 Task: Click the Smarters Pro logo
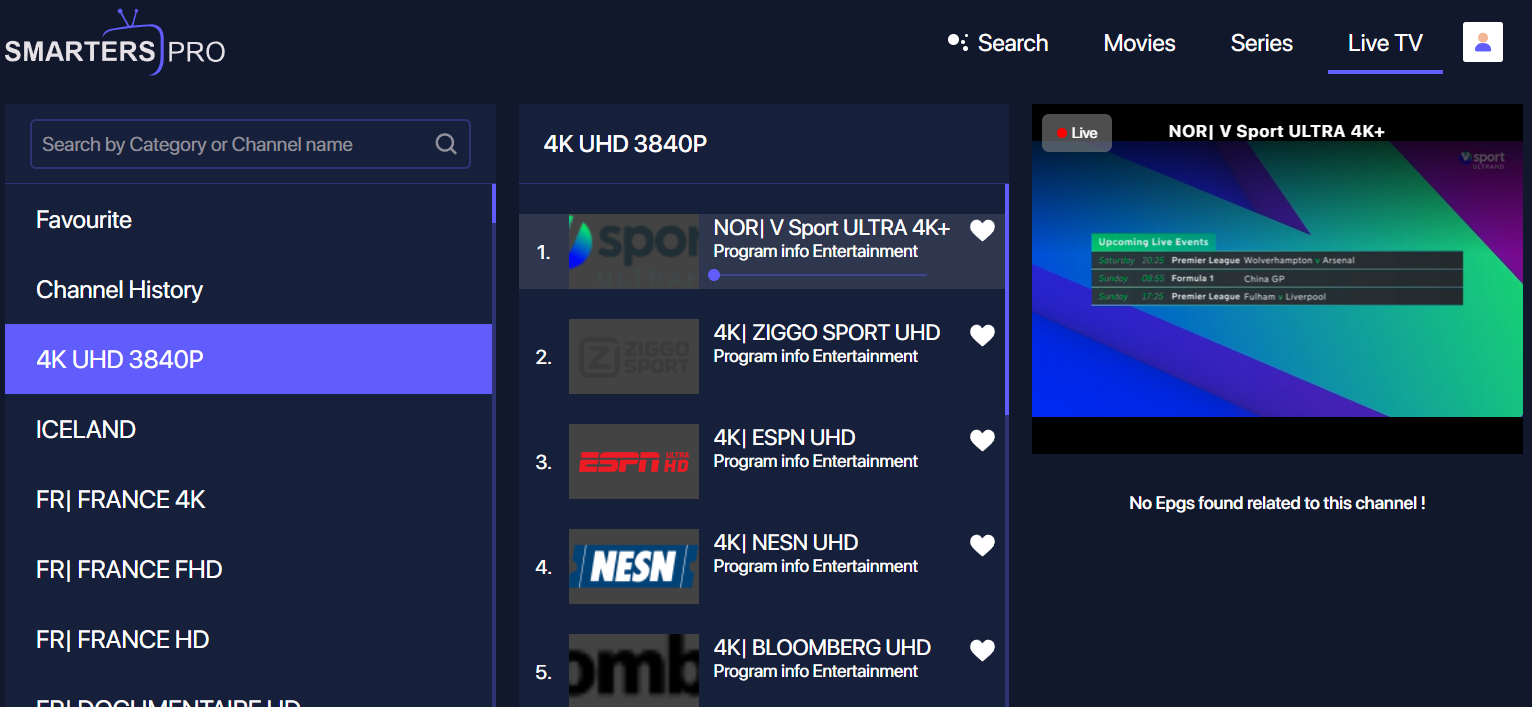[113, 42]
